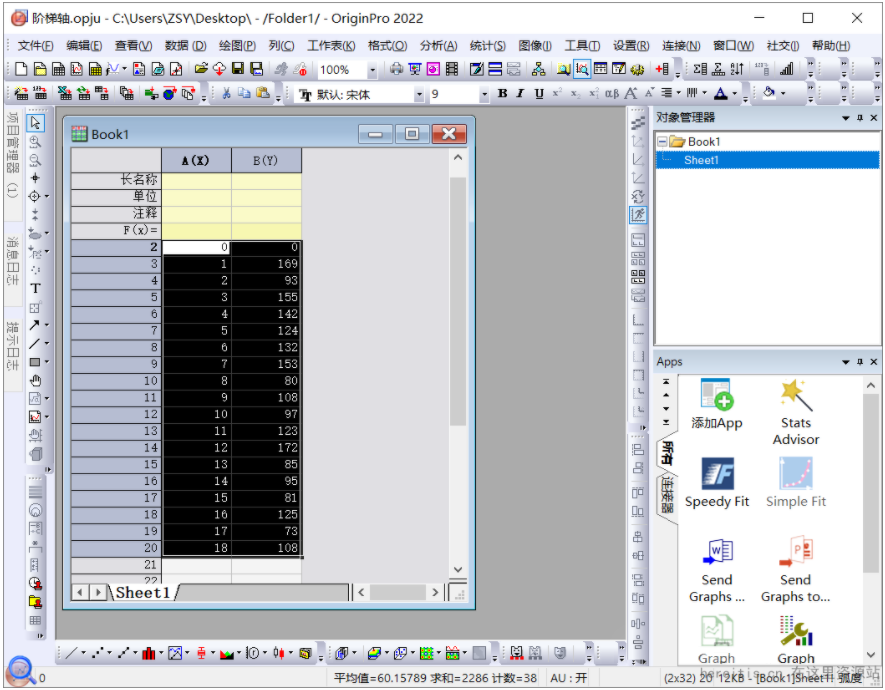885x690 pixels.
Task: Click the Book1 vertical scrollbar thumb
Action: (458, 301)
